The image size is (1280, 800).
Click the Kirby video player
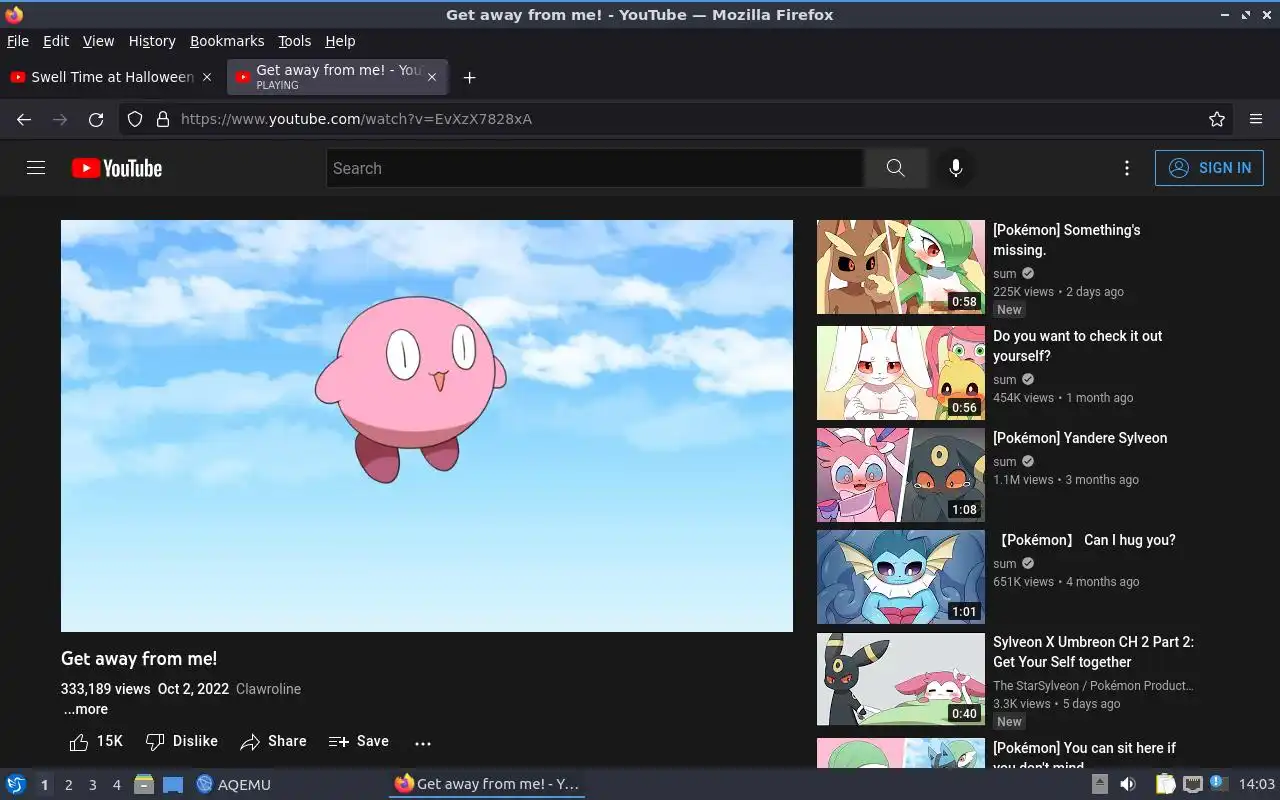point(427,426)
